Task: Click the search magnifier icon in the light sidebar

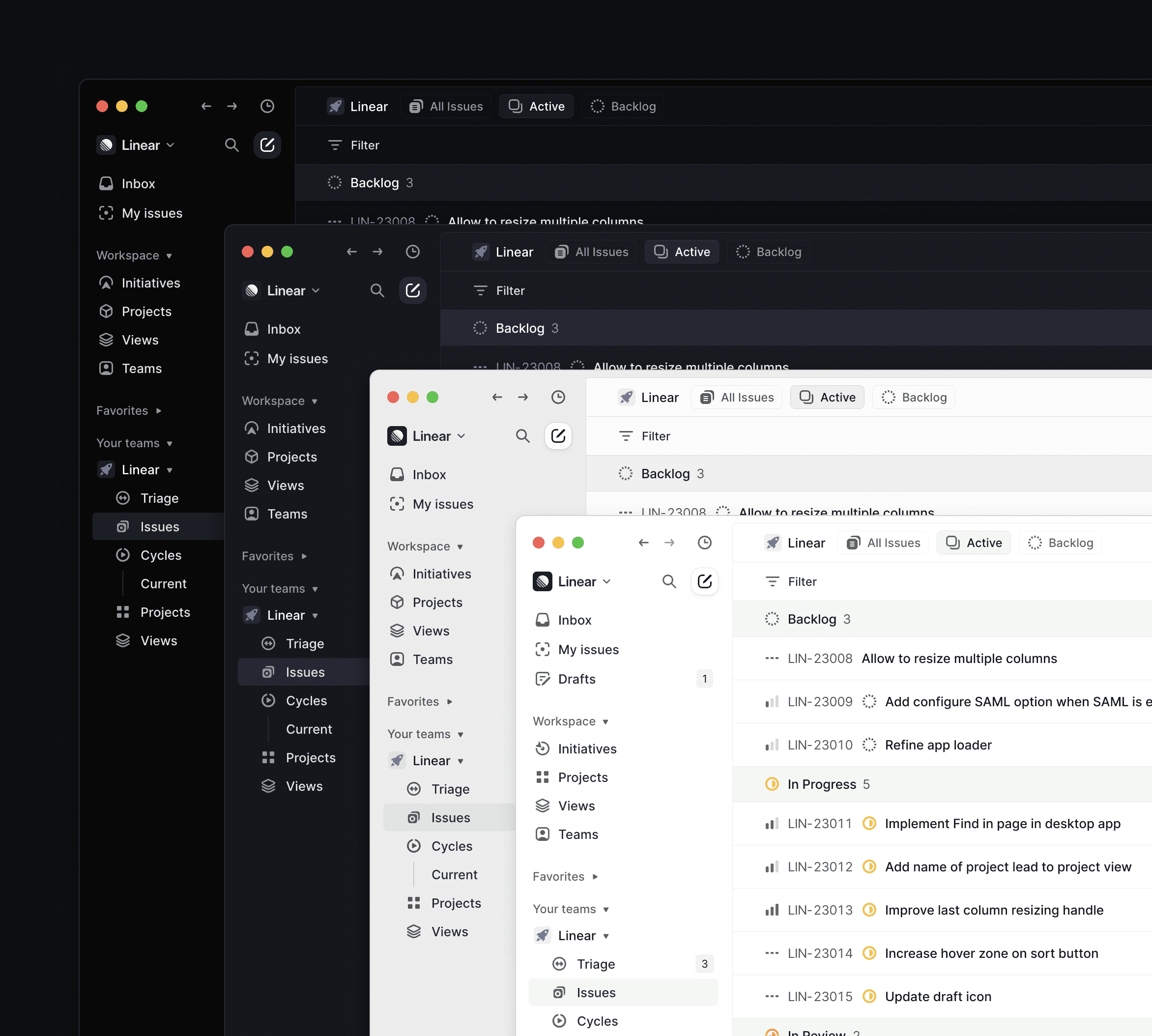Action: click(669, 581)
